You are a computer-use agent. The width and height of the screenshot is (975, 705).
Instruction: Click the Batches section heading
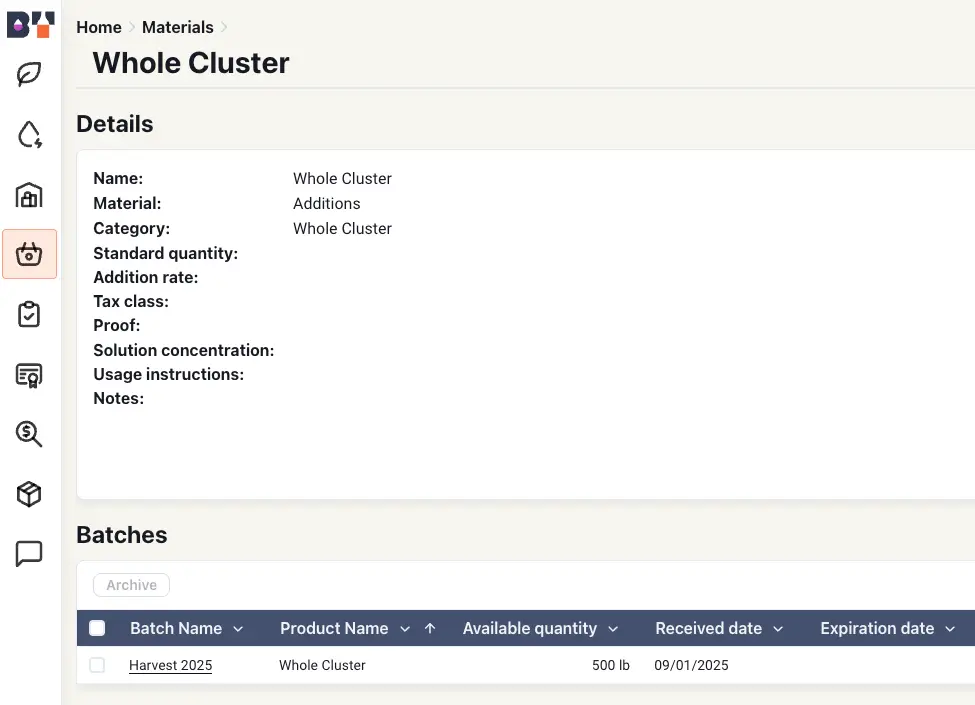122,535
